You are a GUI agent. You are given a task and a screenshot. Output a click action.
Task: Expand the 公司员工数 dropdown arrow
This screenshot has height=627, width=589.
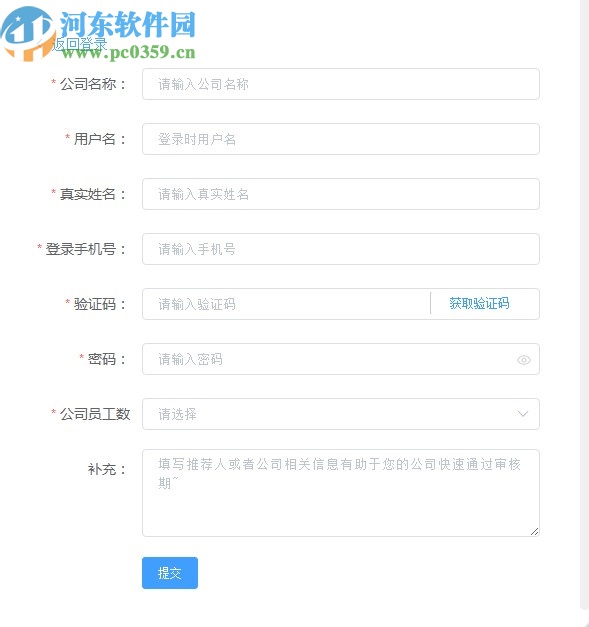(523, 414)
